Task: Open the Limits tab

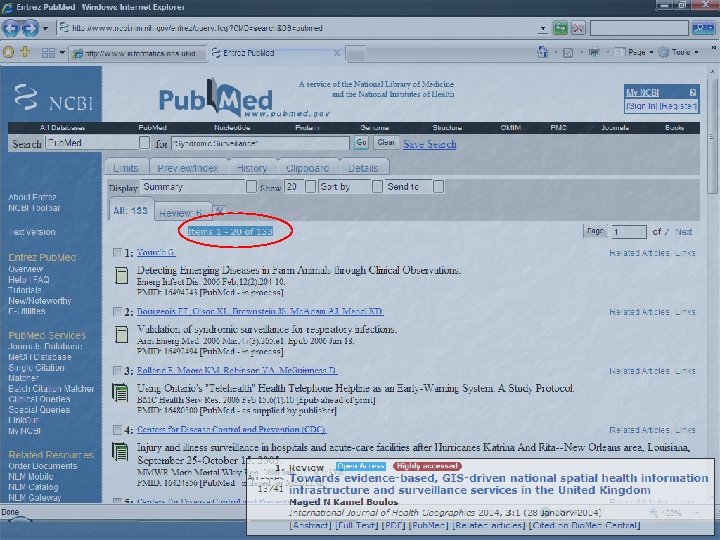Action: [x=126, y=168]
